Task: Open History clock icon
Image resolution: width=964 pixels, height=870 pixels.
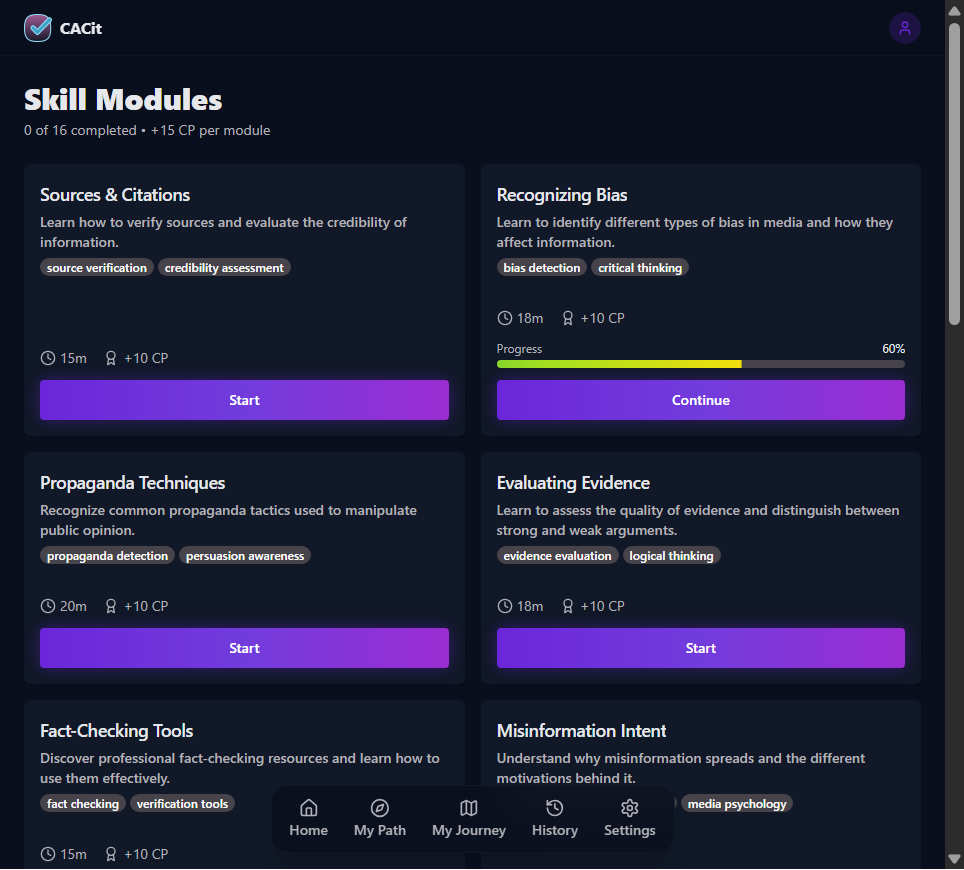Action: (x=555, y=808)
